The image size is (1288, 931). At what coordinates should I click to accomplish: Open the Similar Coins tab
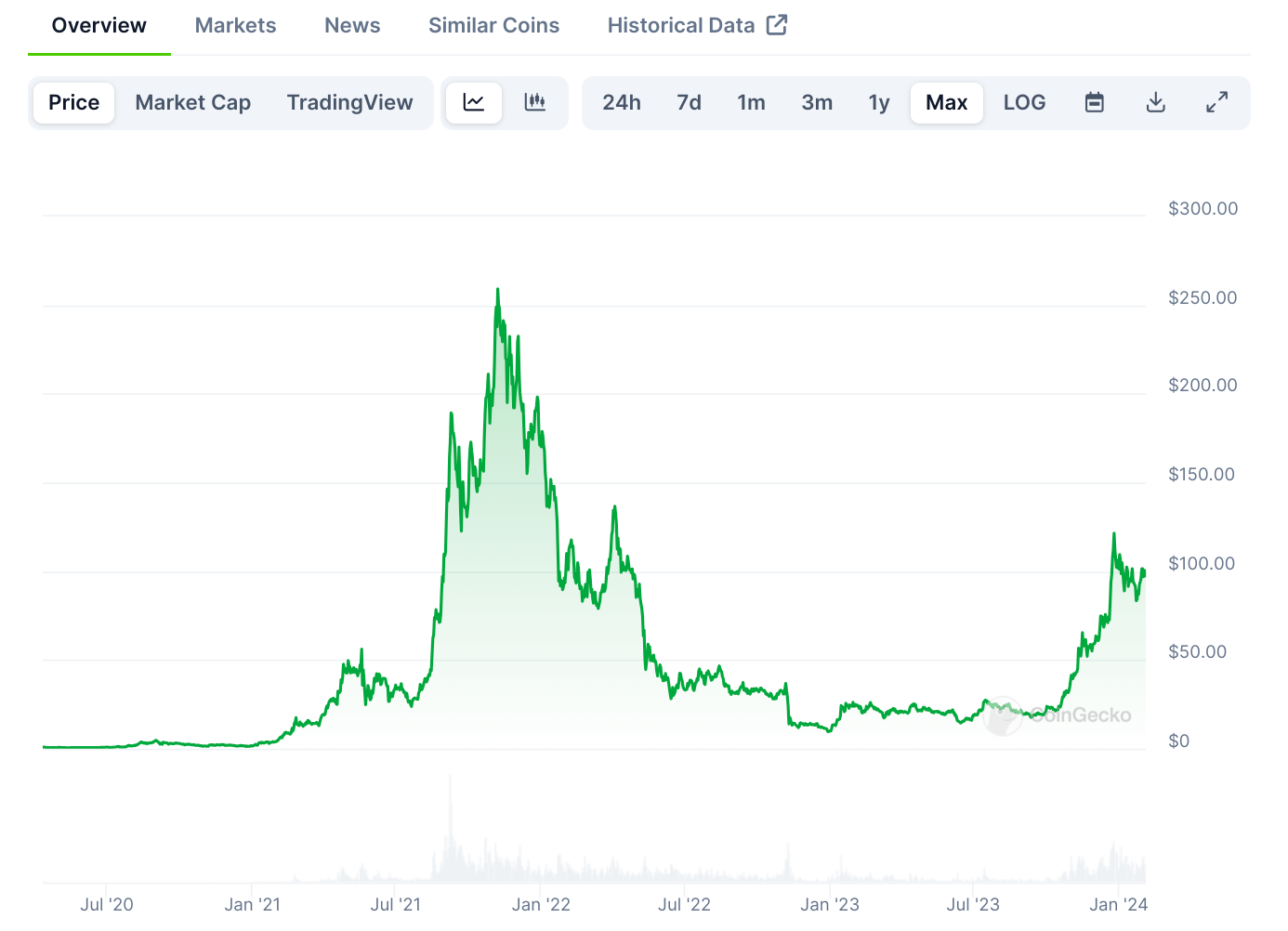click(493, 25)
